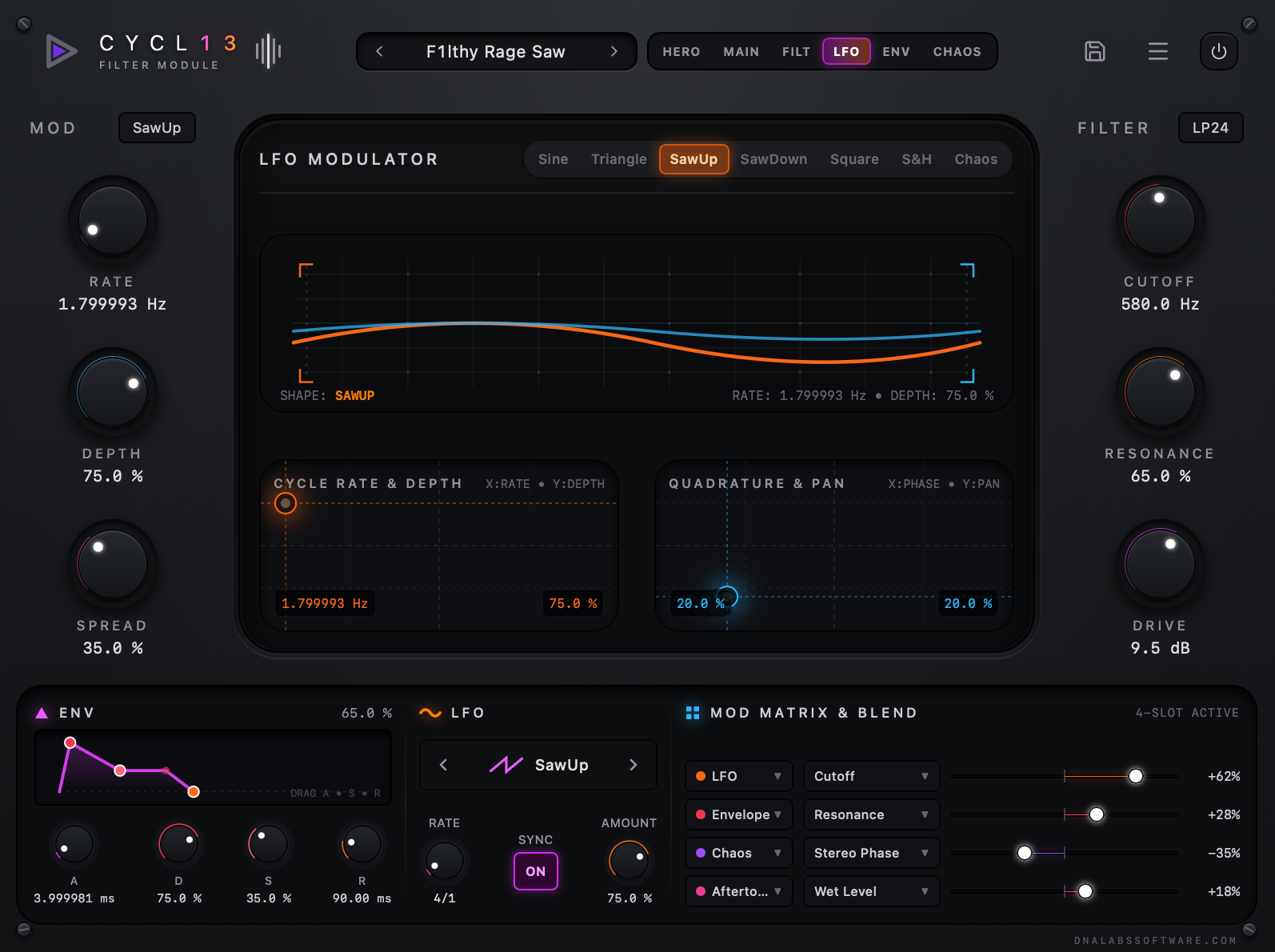Click the Cycle Rate & Depth XY handle

coord(286,503)
